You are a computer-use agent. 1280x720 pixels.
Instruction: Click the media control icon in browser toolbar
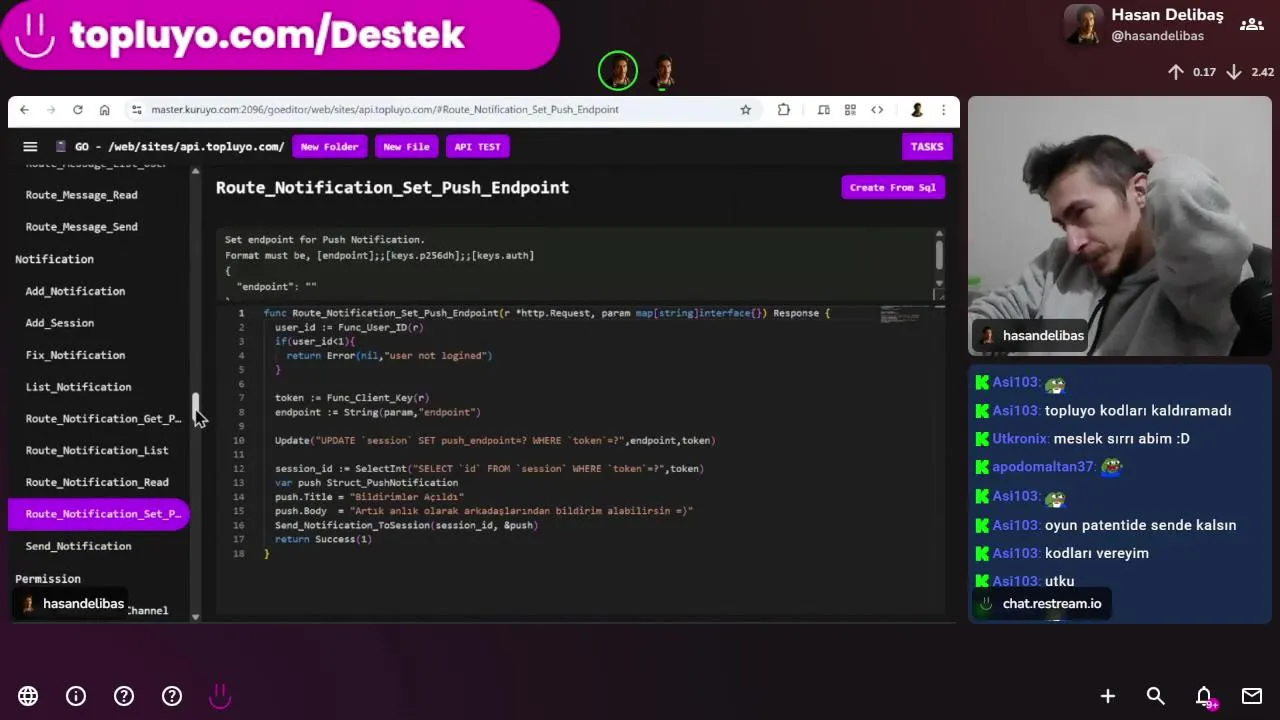click(x=823, y=110)
